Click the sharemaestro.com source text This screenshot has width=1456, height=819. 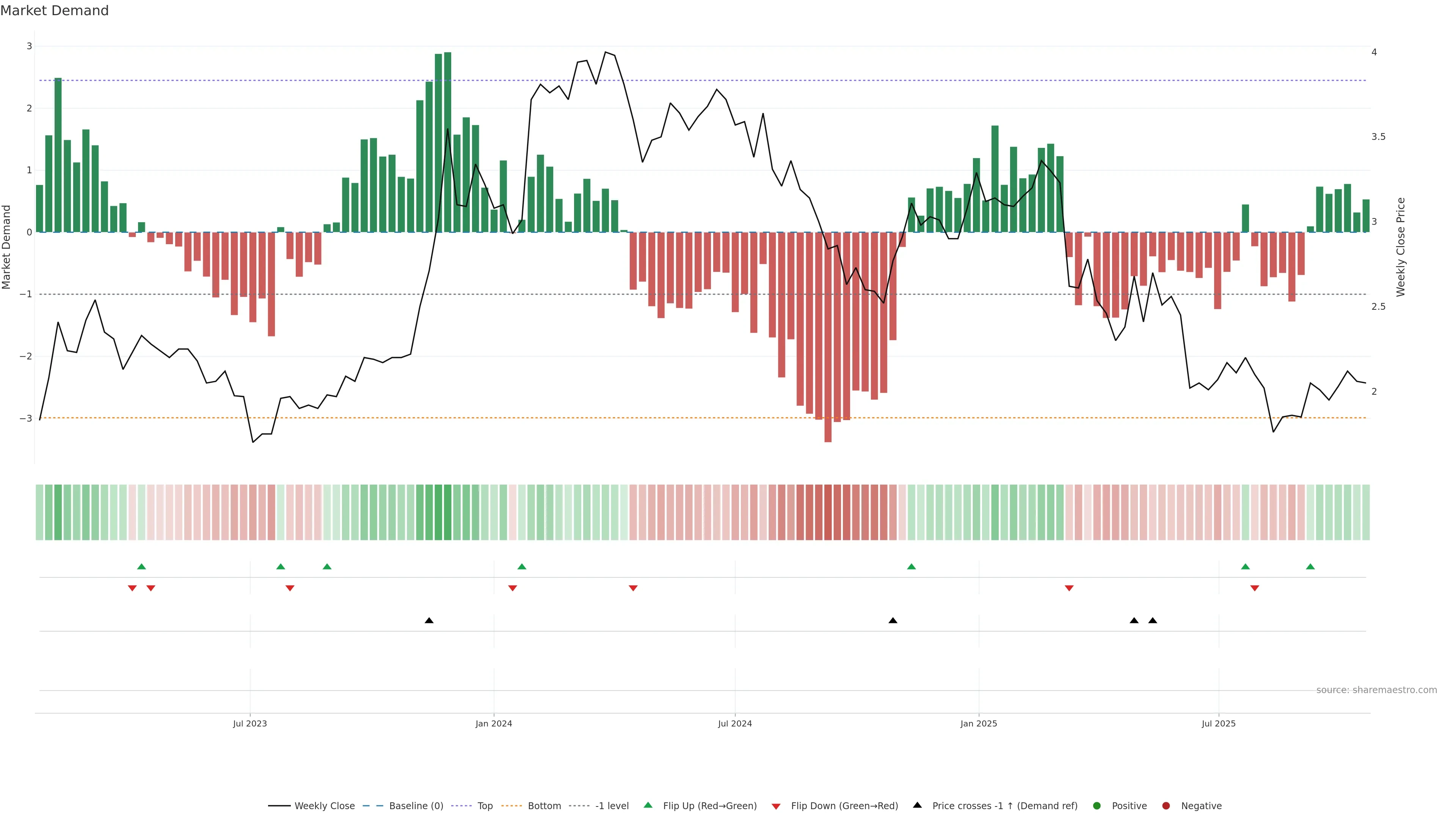(1376, 690)
